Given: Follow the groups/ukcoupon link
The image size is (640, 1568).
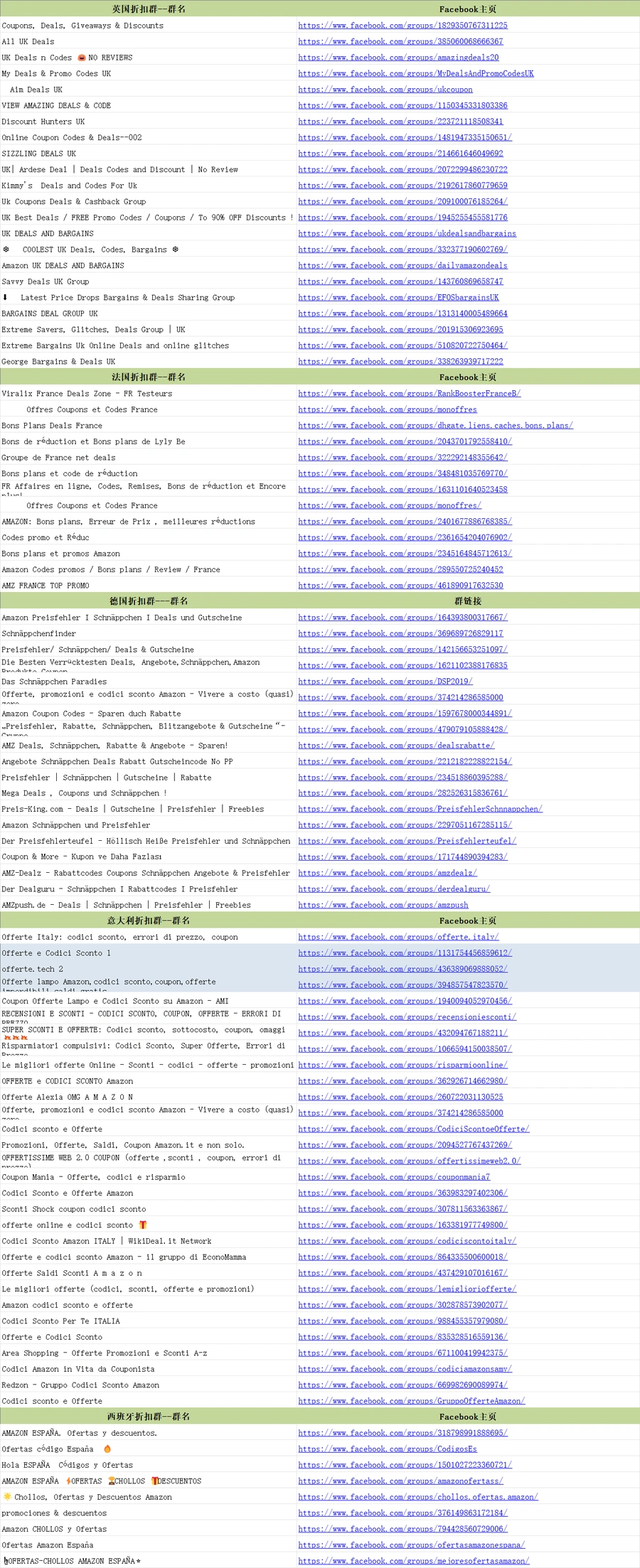Looking at the screenshot, I should 385,90.
